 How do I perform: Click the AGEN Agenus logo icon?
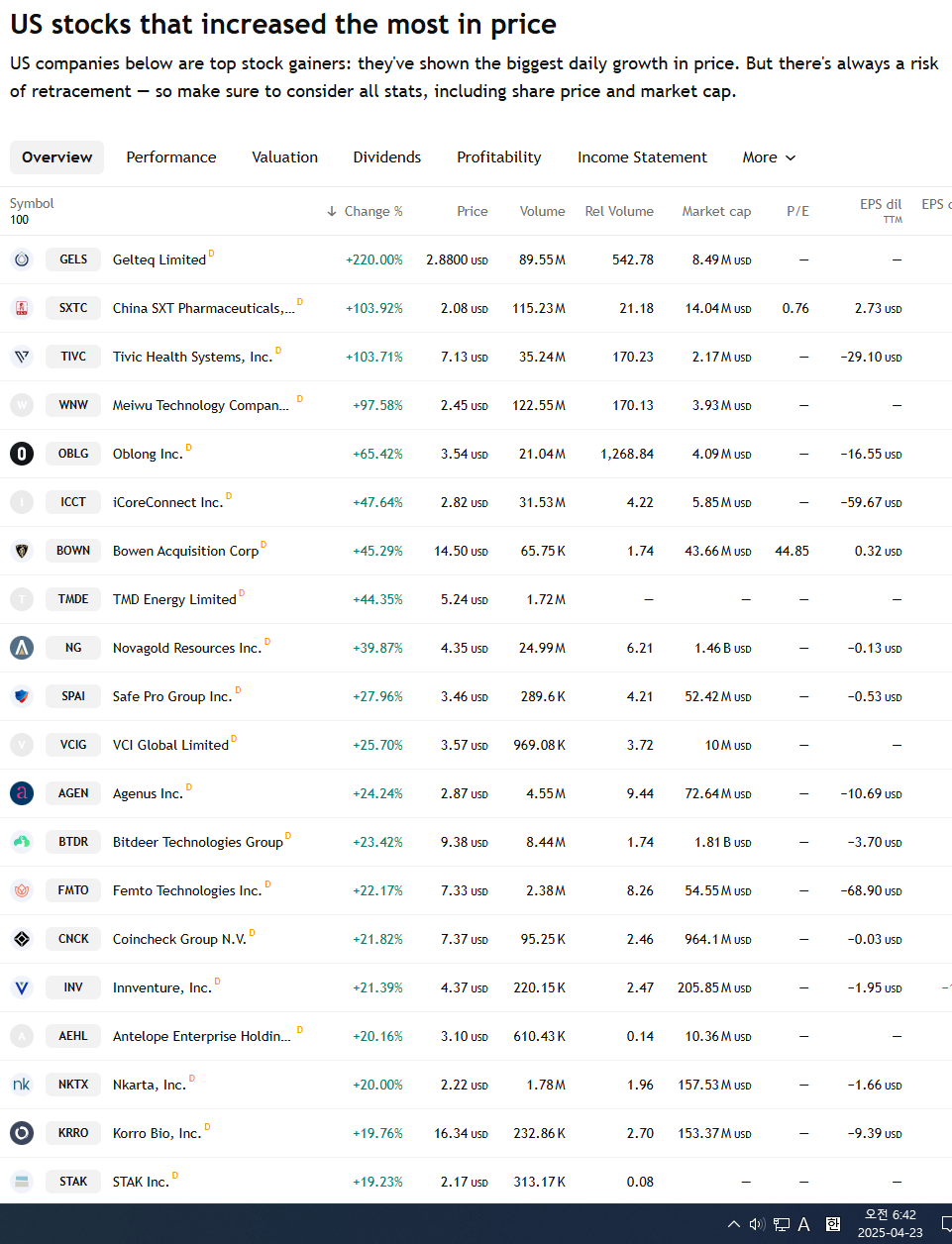[22, 793]
